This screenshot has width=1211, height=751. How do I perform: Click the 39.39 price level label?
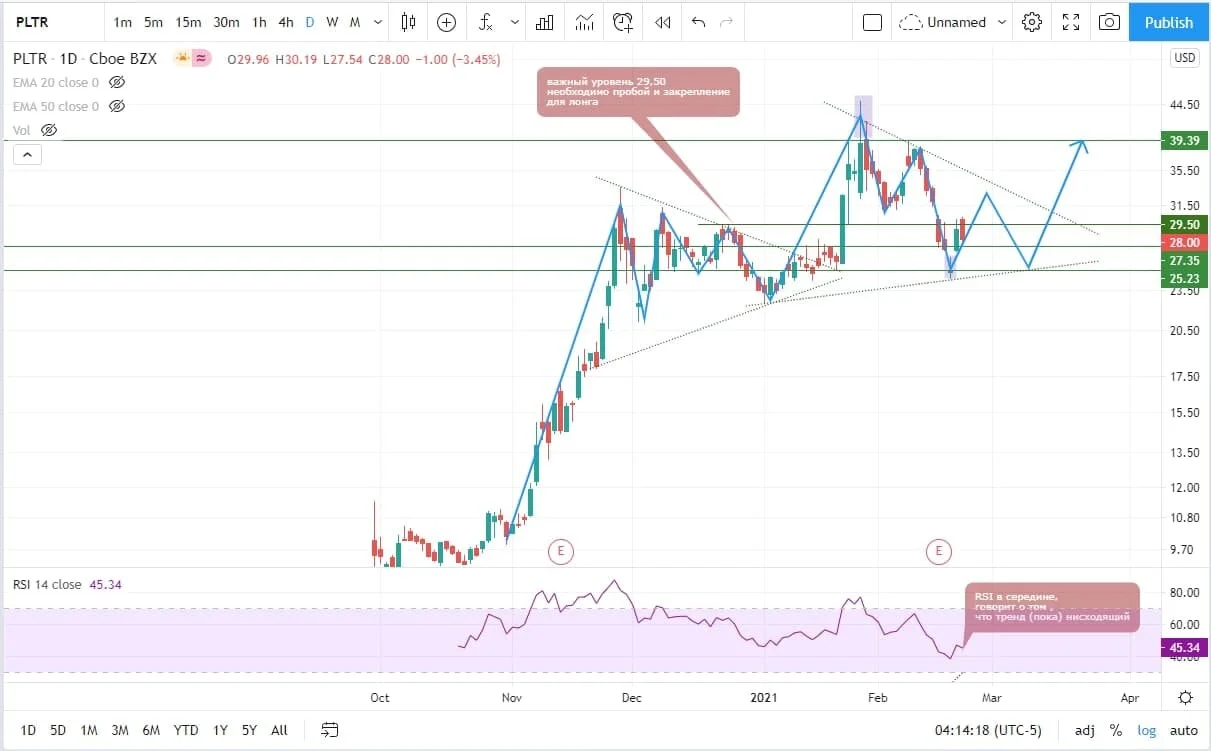click(1184, 141)
